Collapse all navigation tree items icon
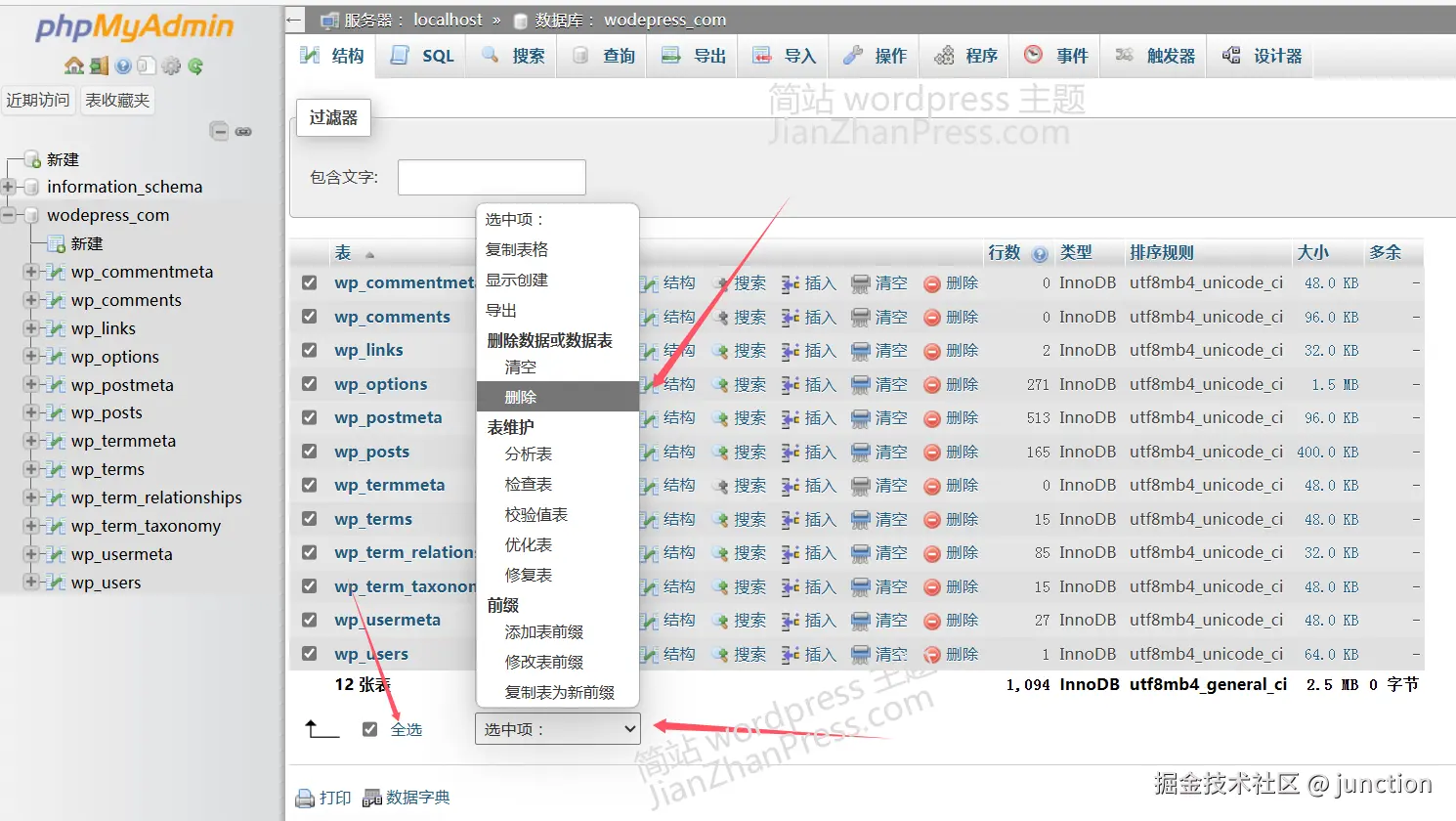 coord(220,131)
